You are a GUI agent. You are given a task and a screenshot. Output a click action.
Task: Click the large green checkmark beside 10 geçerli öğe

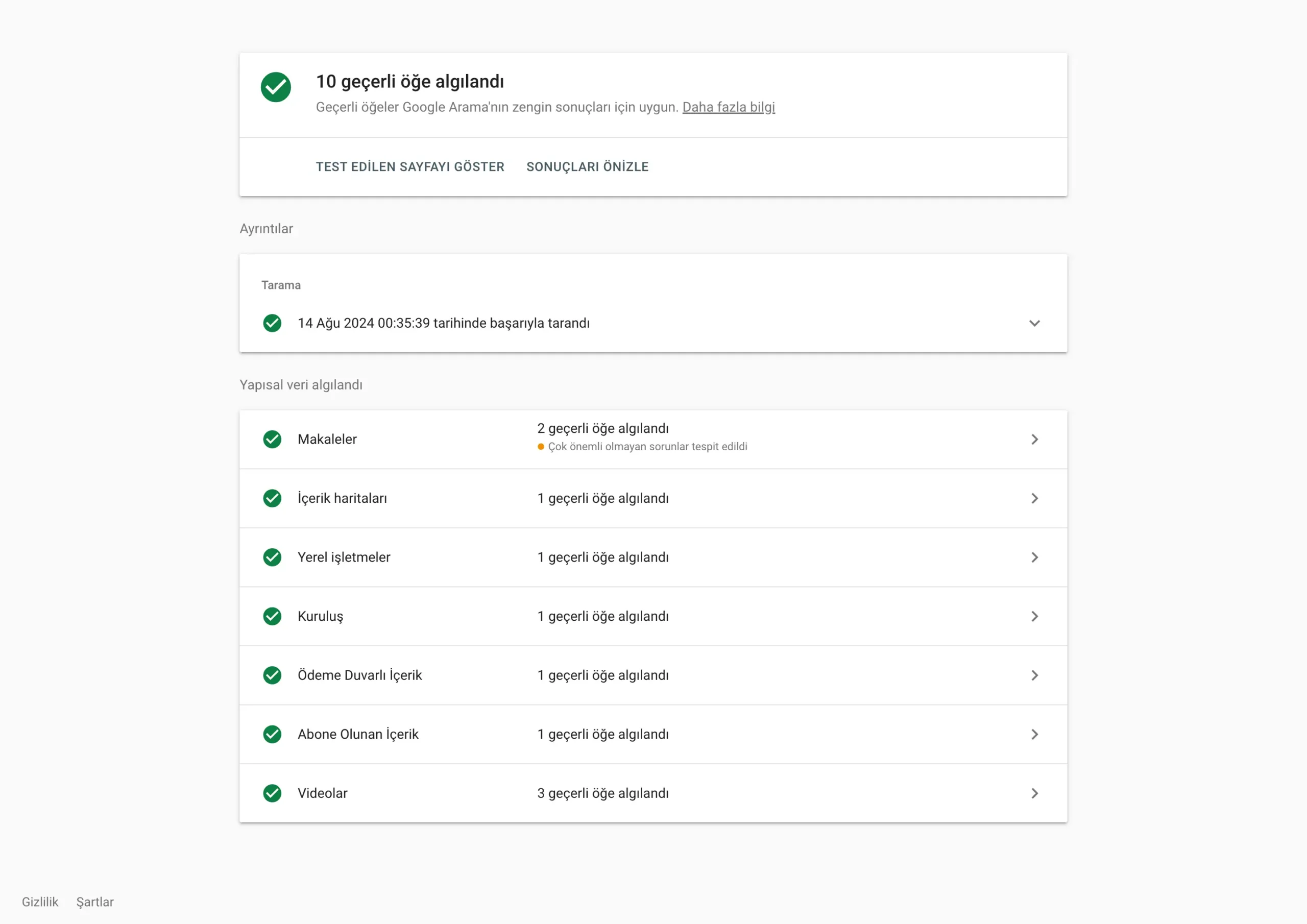click(276, 87)
